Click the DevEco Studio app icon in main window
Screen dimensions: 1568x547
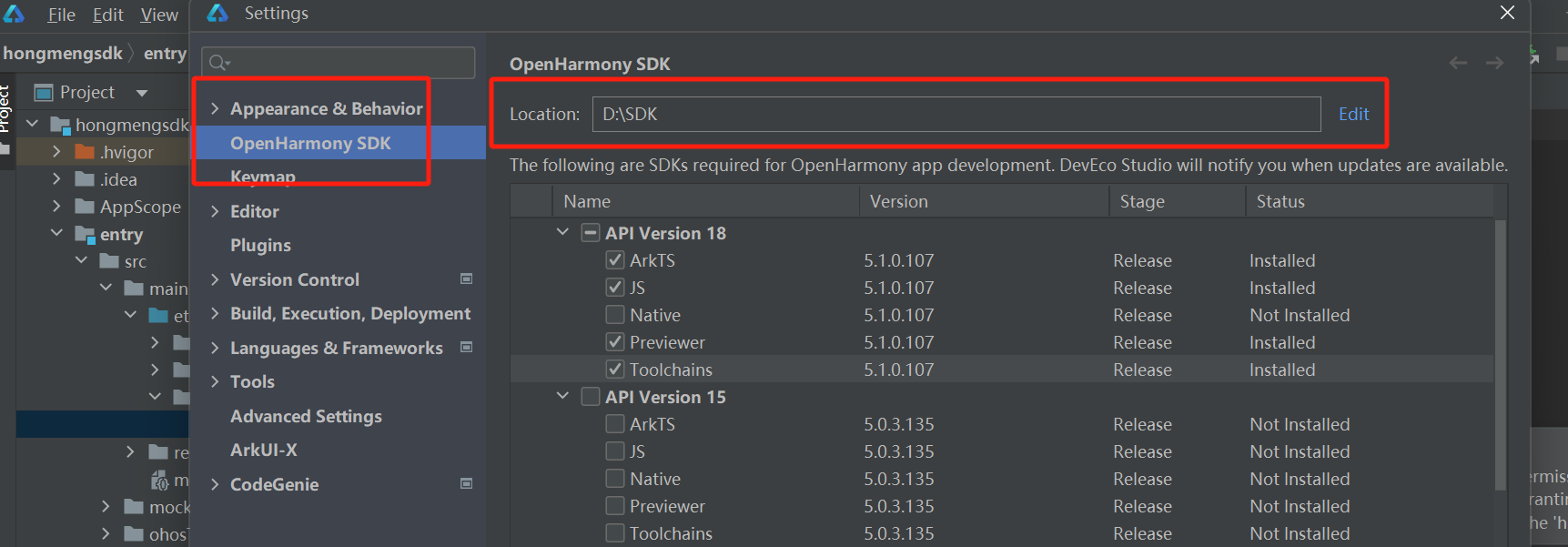(x=15, y=14)
